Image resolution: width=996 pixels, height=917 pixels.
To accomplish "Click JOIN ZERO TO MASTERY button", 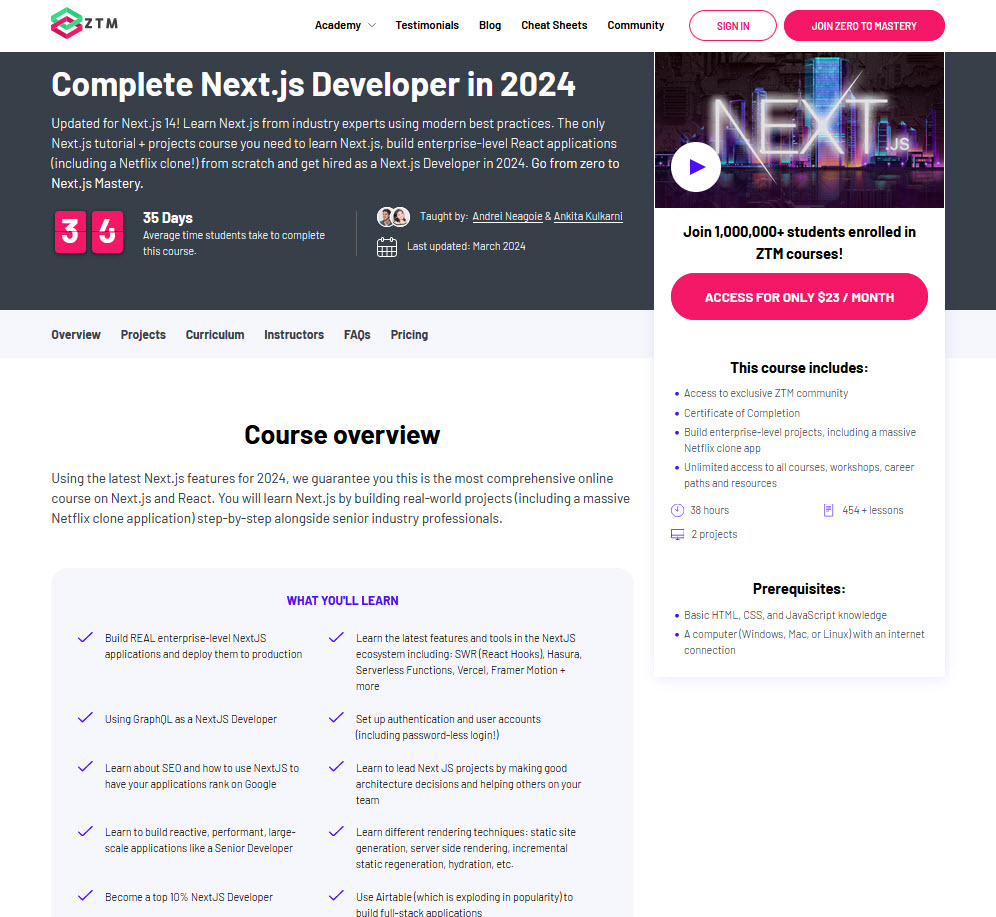I will (x=864, y=26).
